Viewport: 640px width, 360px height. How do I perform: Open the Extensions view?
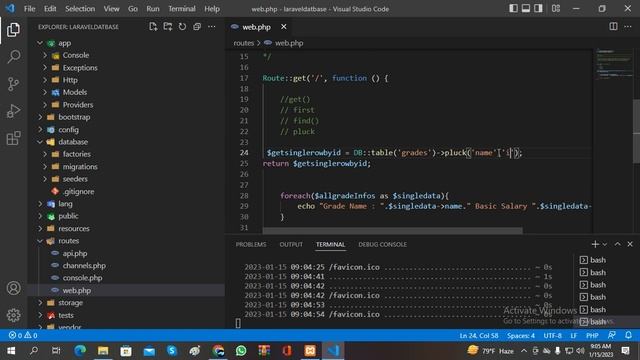coord(13,138)
